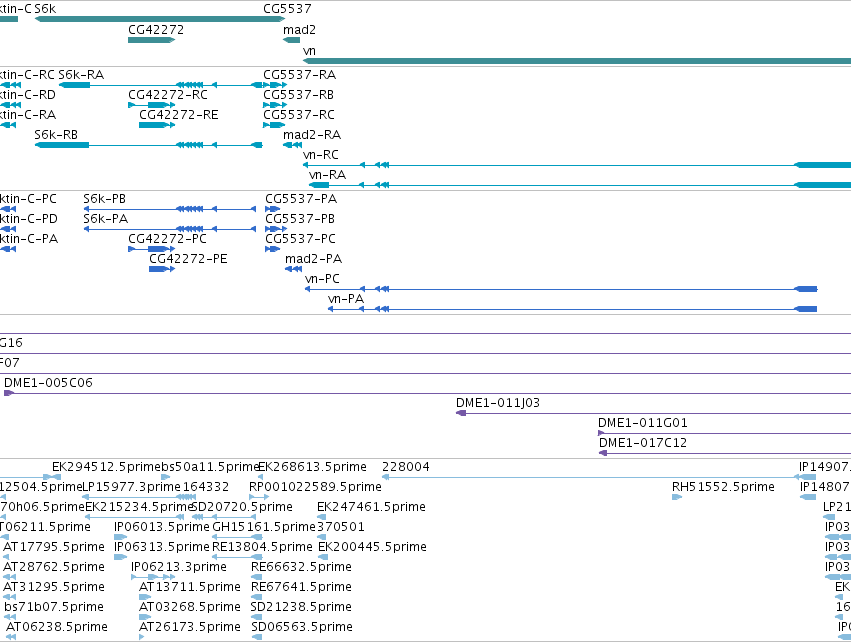Select the 164332 feature label
The width and height of the screenshot is (851, 642).
coord(206,487)
